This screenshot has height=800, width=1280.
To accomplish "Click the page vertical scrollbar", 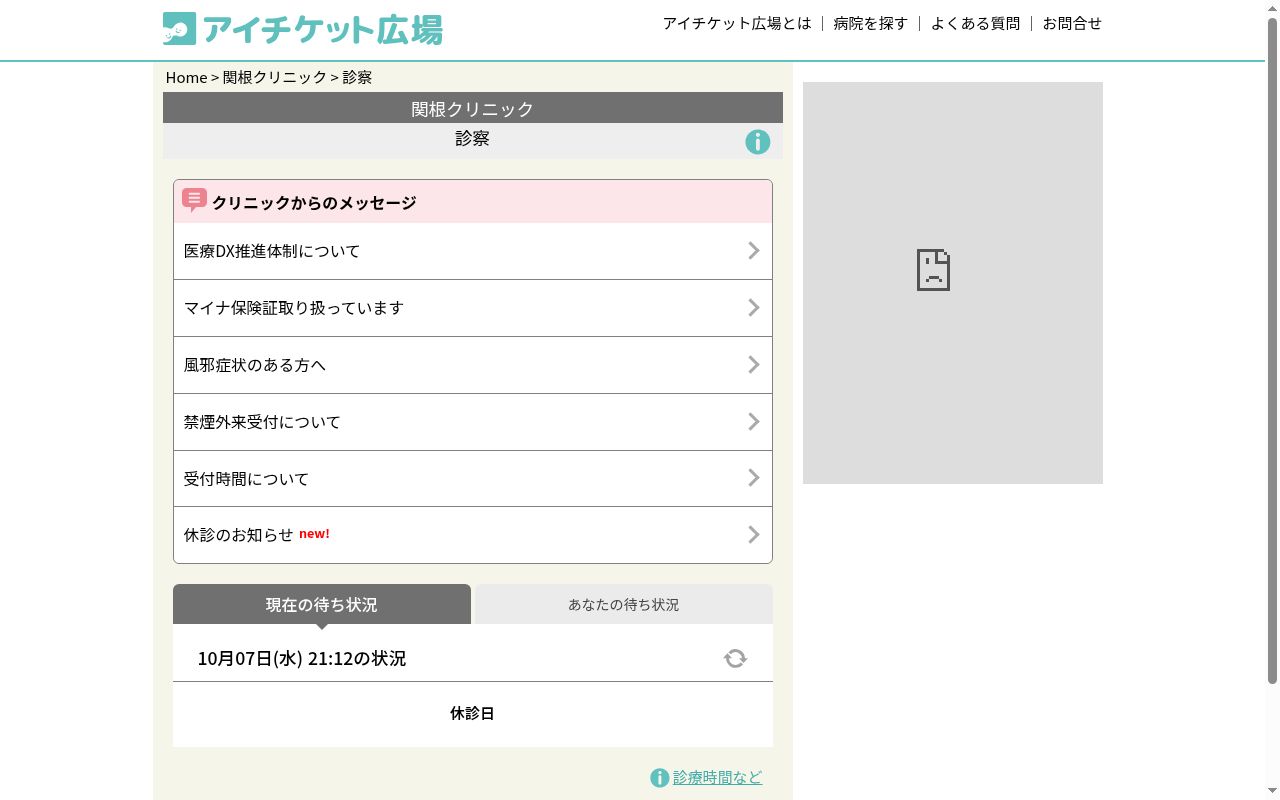I will click(1272, 350).
